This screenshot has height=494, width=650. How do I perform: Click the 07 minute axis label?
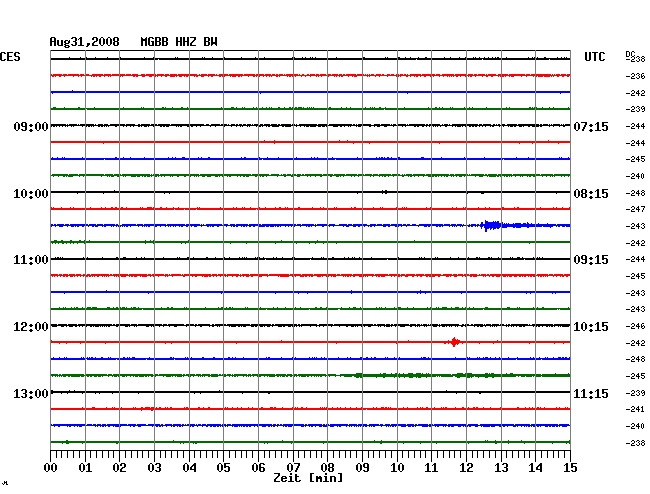point(293,468)
